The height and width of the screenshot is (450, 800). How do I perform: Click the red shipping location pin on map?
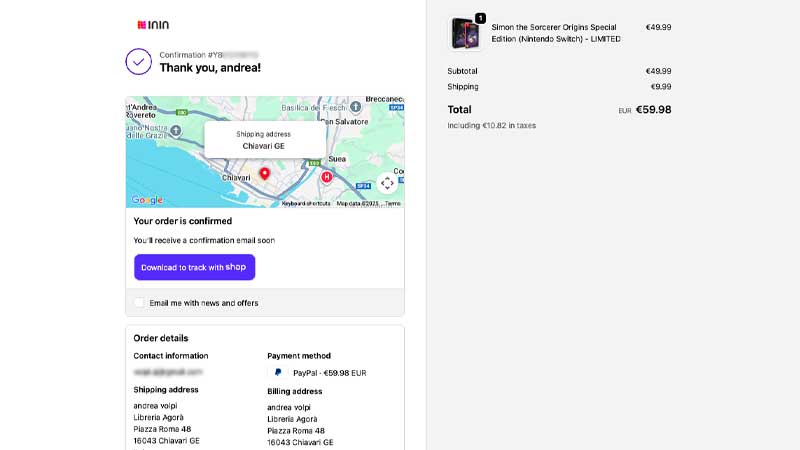point(264,174)
